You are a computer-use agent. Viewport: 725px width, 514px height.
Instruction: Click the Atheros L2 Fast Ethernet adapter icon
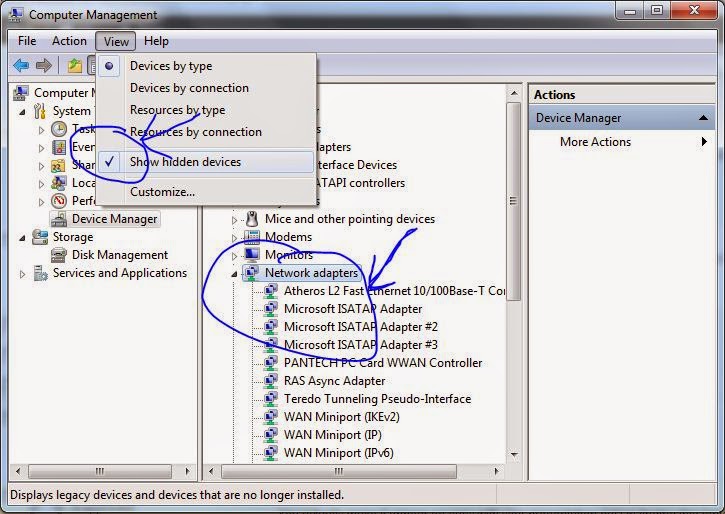point(270,291)
